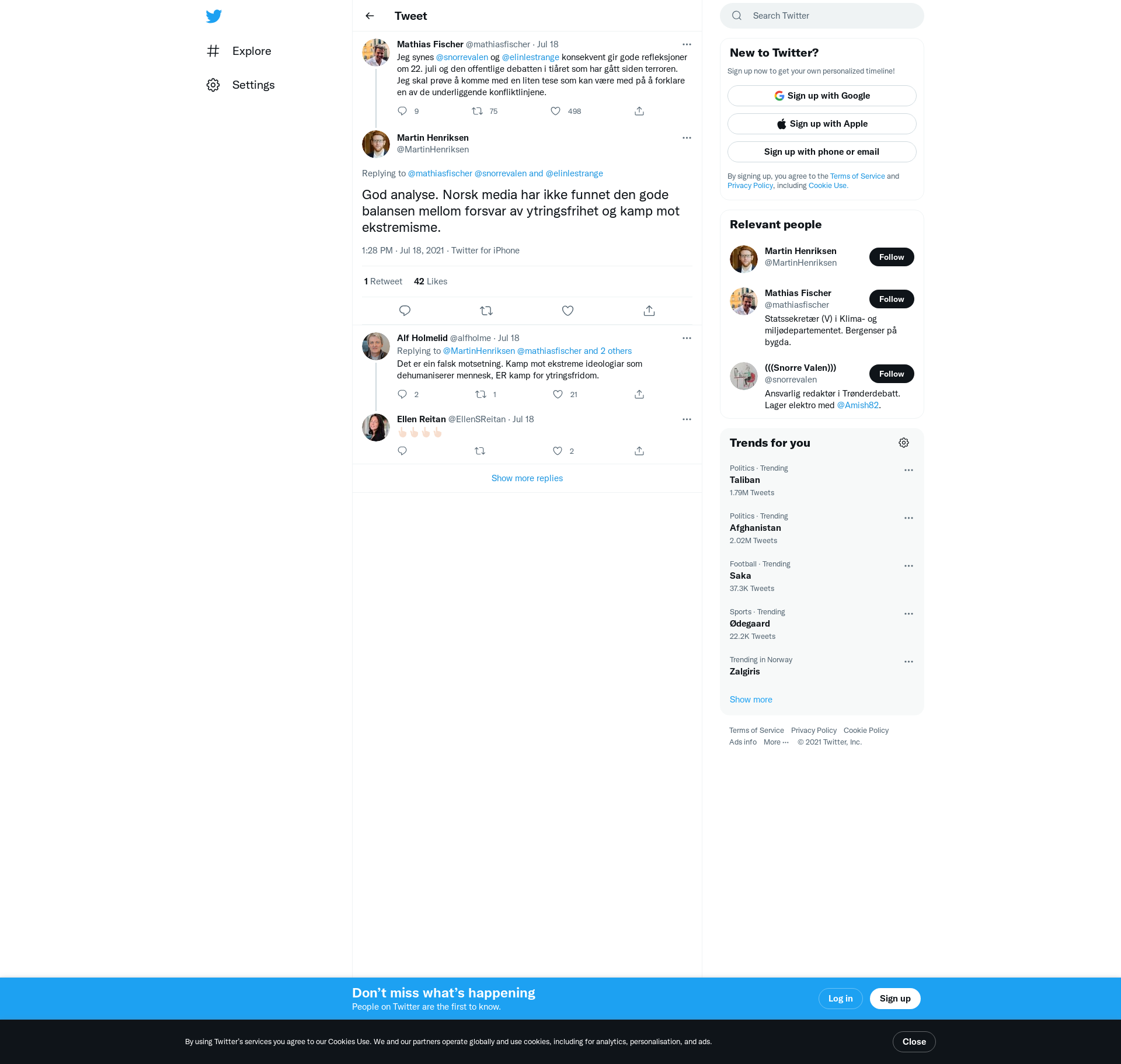Expand the More footer menu
The height and width of the screenshot is (1064, 1121).
pos(776,742)
